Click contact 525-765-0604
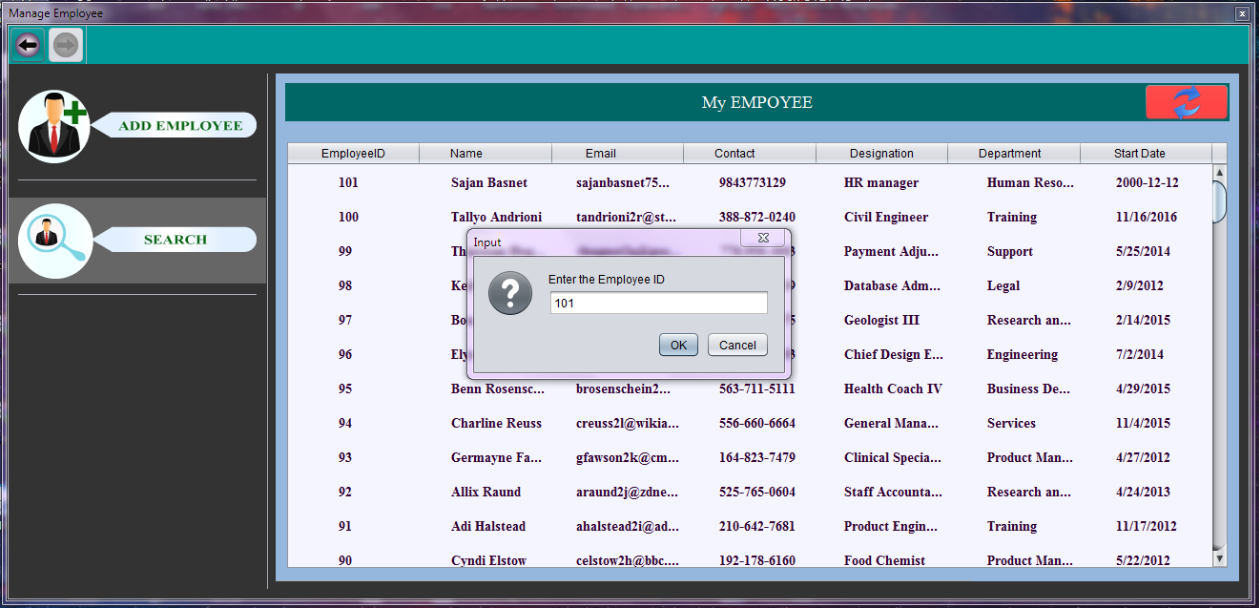The width and height of the screenshot is (1259, 608). click(x=757, y=492)
